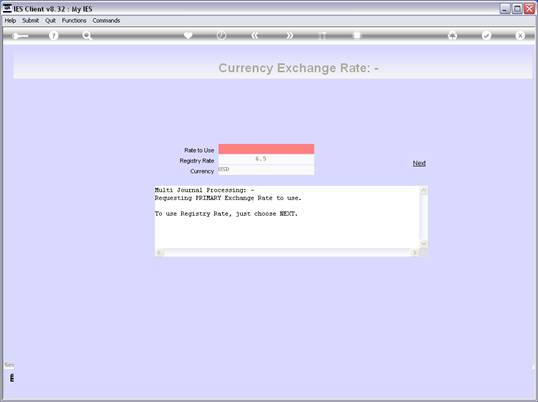Open the help question mark icon

[x=53, y=35]
